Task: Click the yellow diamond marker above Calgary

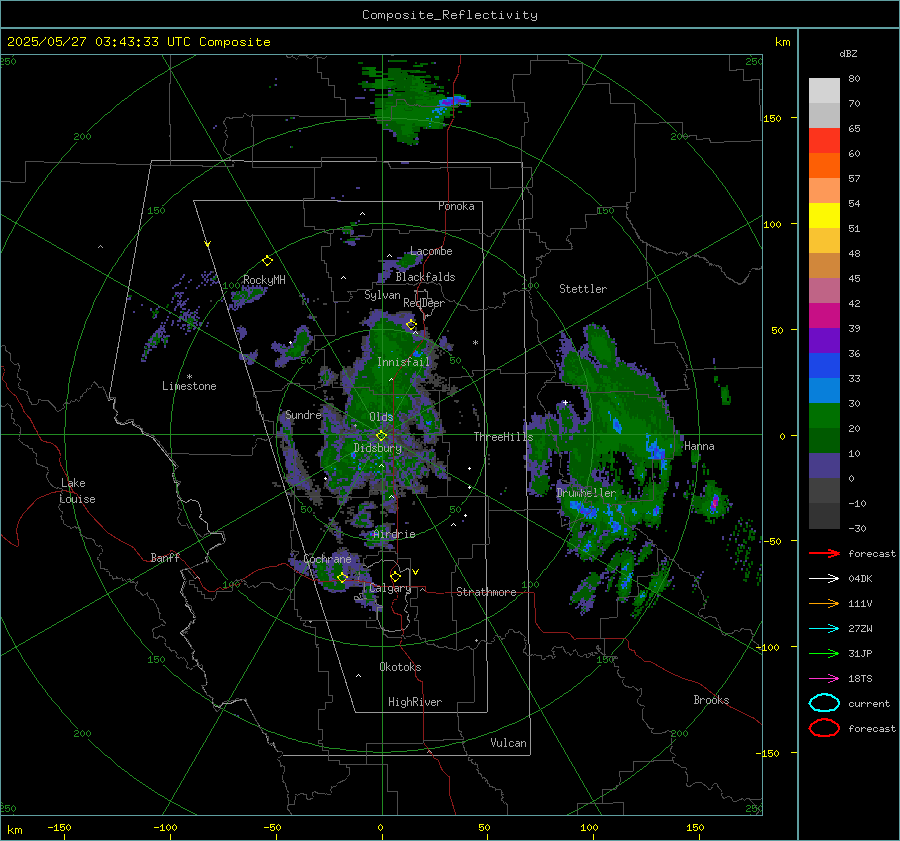Action: [x=395, y=576]
